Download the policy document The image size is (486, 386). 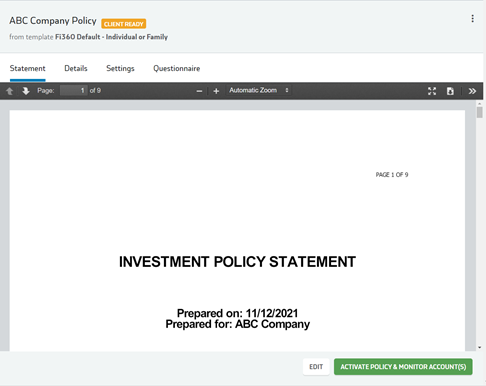click(450, 91)
